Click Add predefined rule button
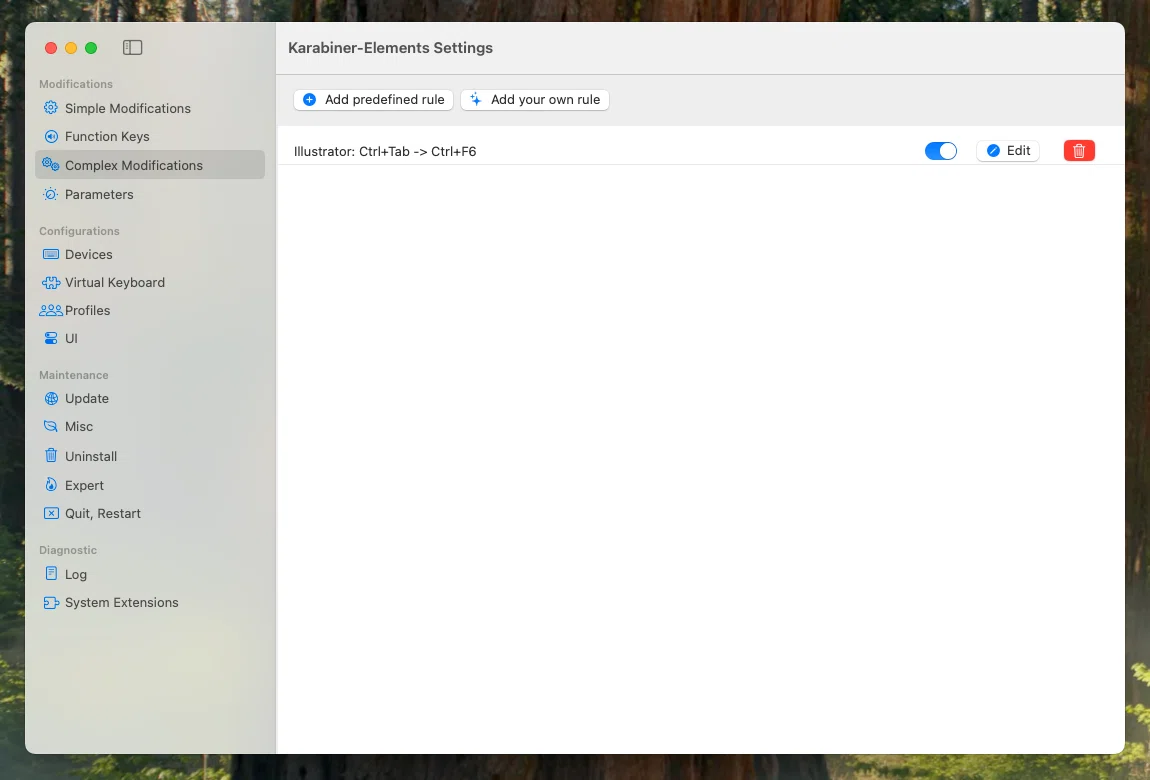This screenshot has height=780, width=1150. (x=373, y=100)
